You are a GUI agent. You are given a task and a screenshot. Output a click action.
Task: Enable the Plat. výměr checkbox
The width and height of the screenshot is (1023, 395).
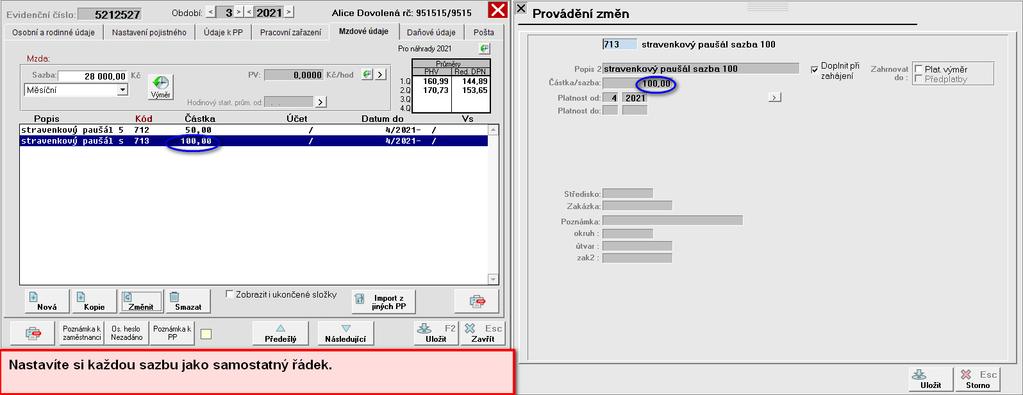click(x=919, y=69)
